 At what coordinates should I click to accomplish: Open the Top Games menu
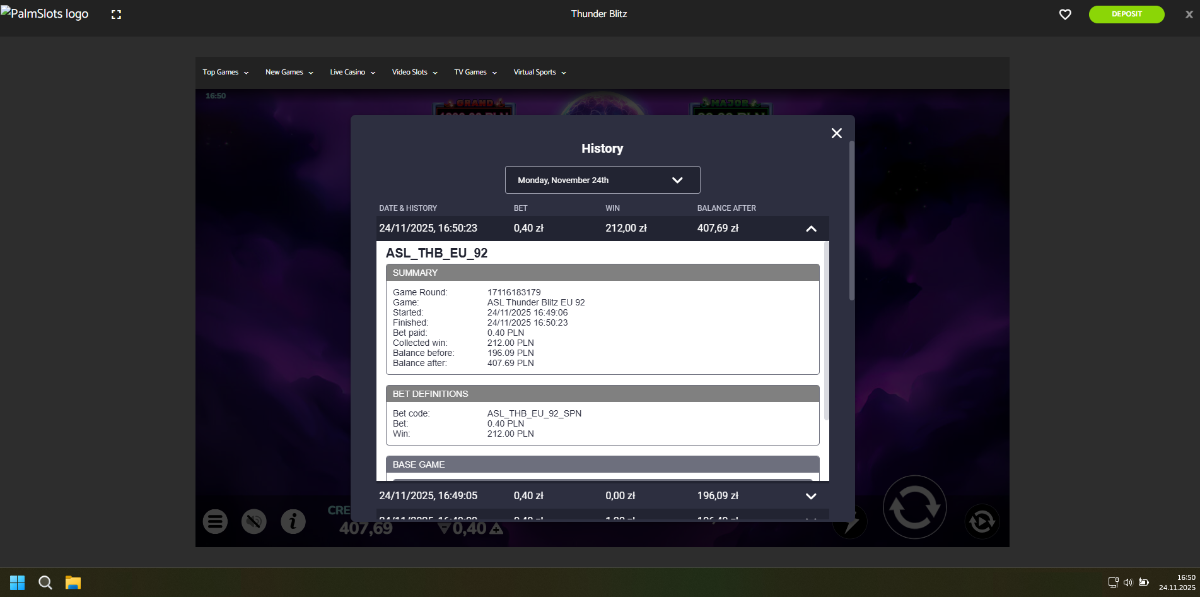coord(225,72)
